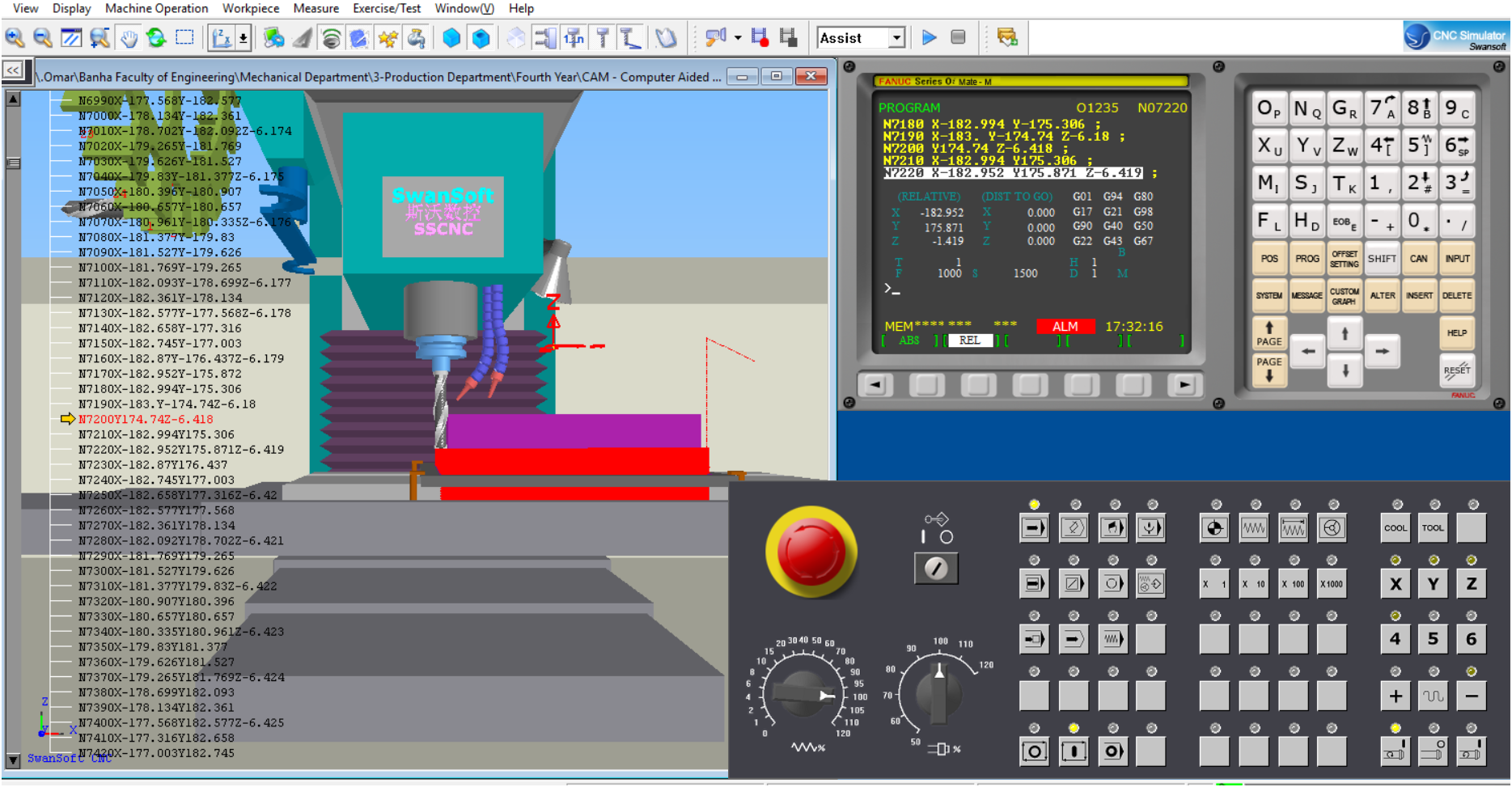Click the red record disk icon
The image size is (1512, 787).
point(759,38)
